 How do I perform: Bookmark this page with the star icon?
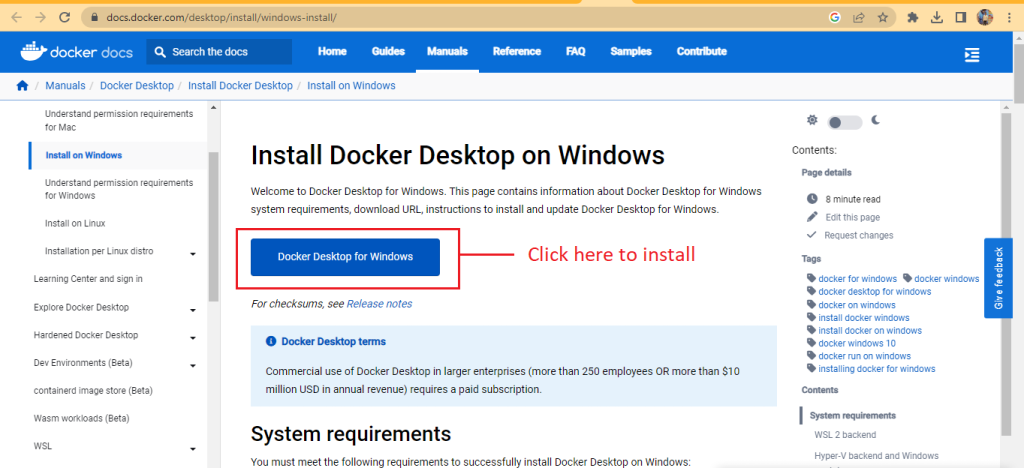883,17
